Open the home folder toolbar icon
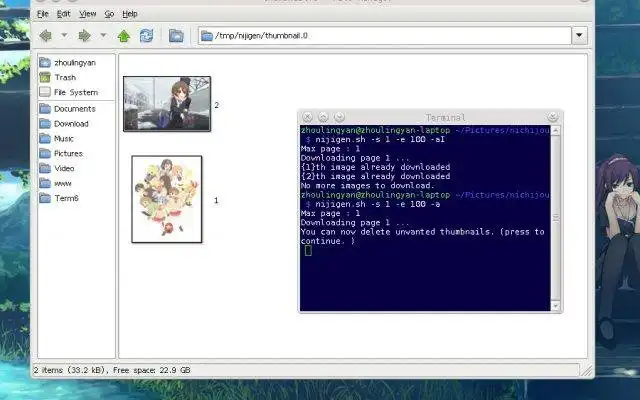This screenshot has height=400, width=640. pos(176,36)
